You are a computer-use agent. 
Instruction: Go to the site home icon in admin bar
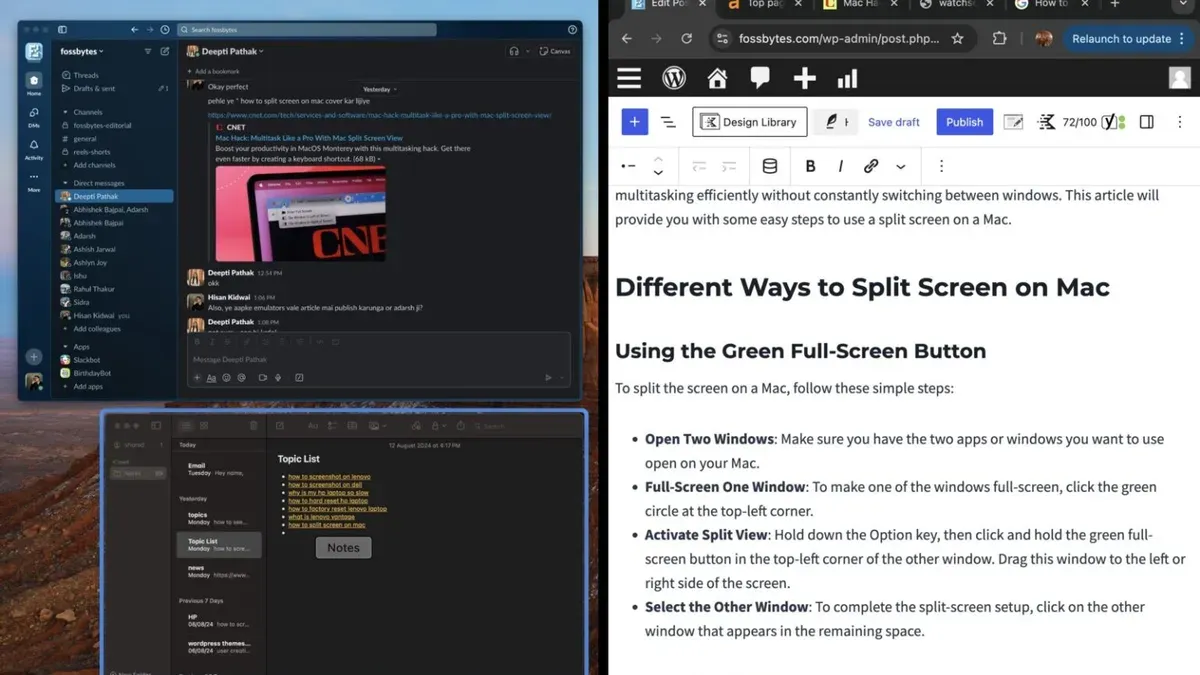coord(717,79)
